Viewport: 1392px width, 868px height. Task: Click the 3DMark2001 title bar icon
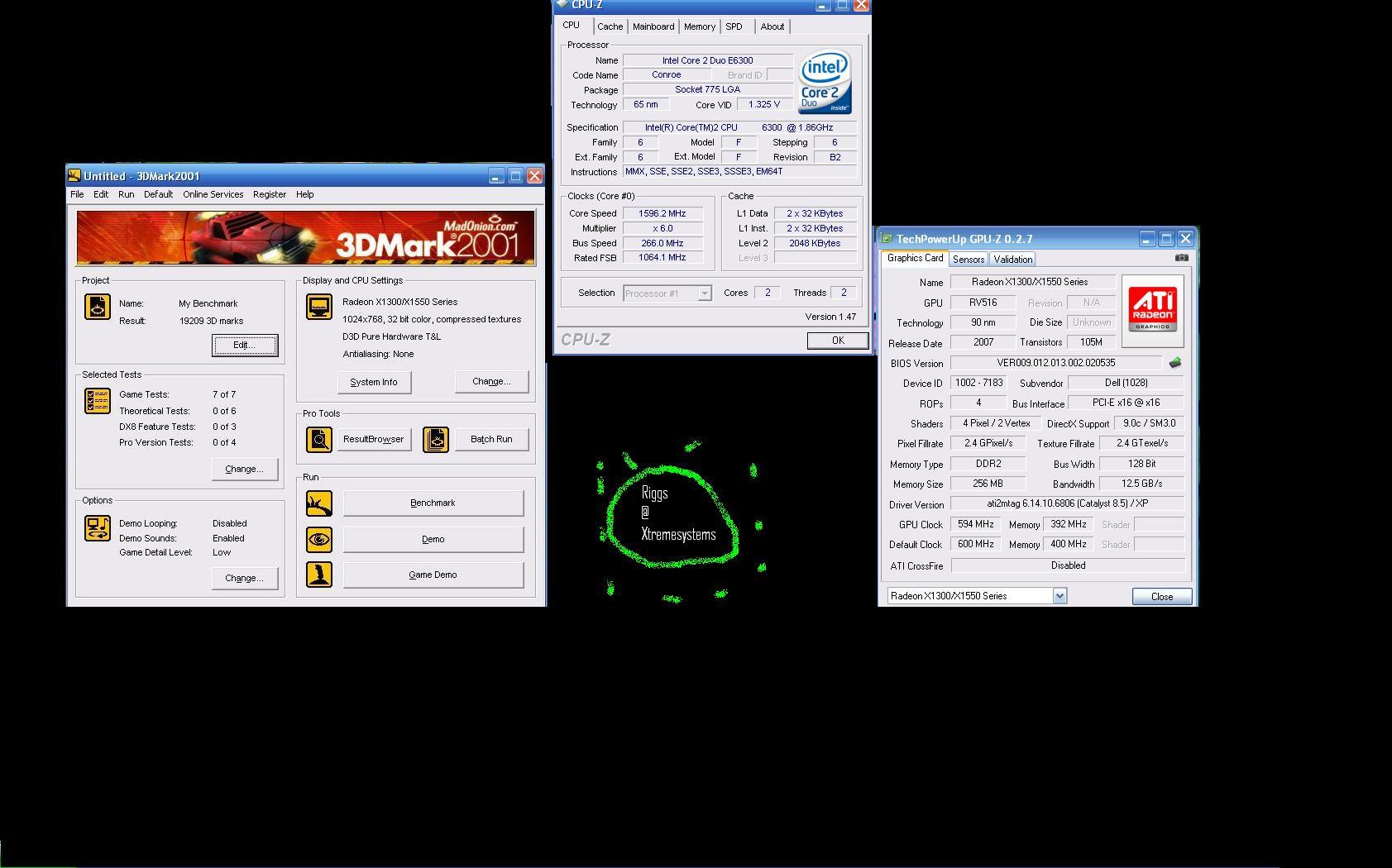(74, 175)
